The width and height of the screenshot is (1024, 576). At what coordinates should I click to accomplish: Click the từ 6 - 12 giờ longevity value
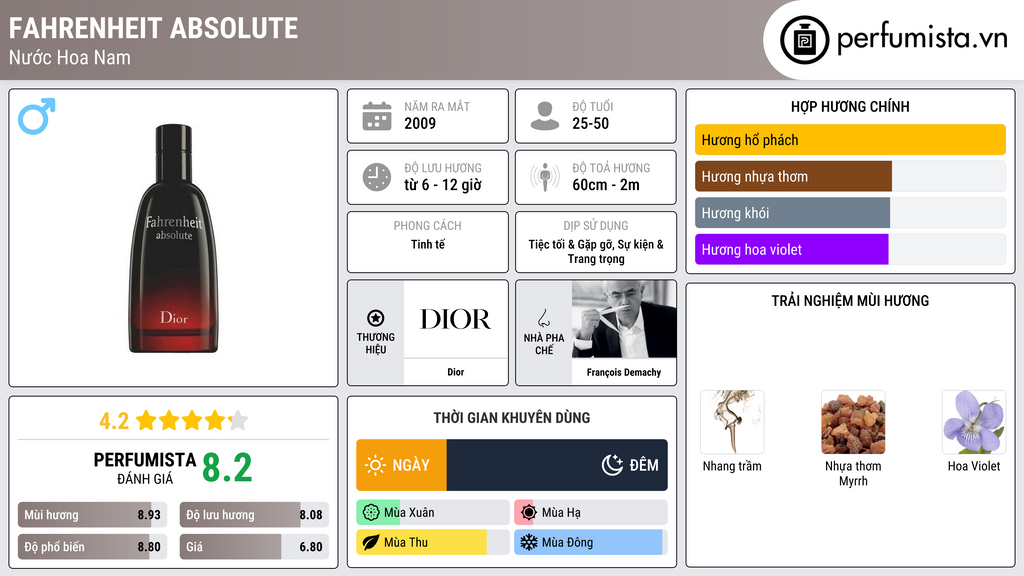click(443, 185)
